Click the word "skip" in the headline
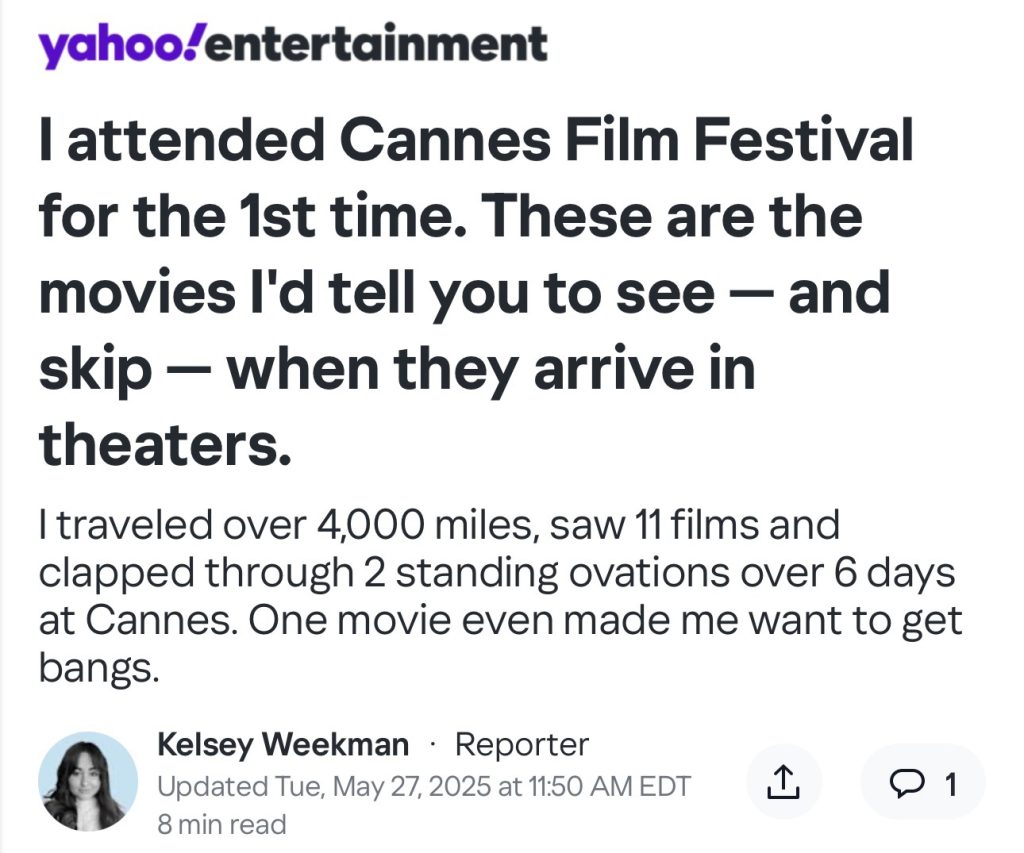The height and width of the screenshot is (853, 1024). click(95, 369)
